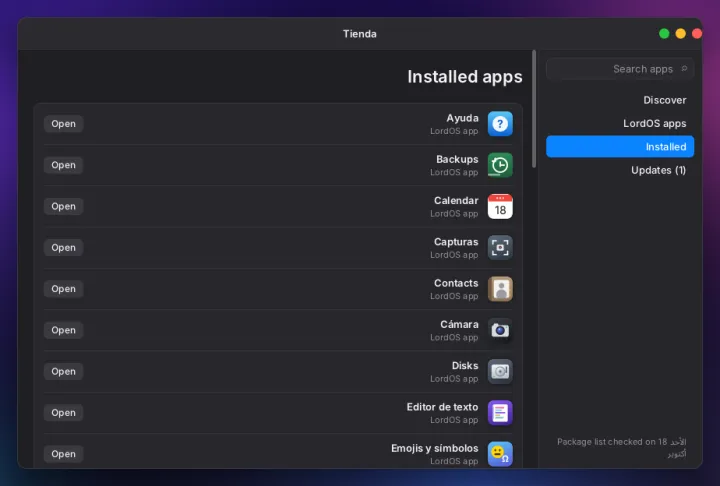Click the Package list checked status text
Screen dimensions: 720x486
tap(622, 447)
